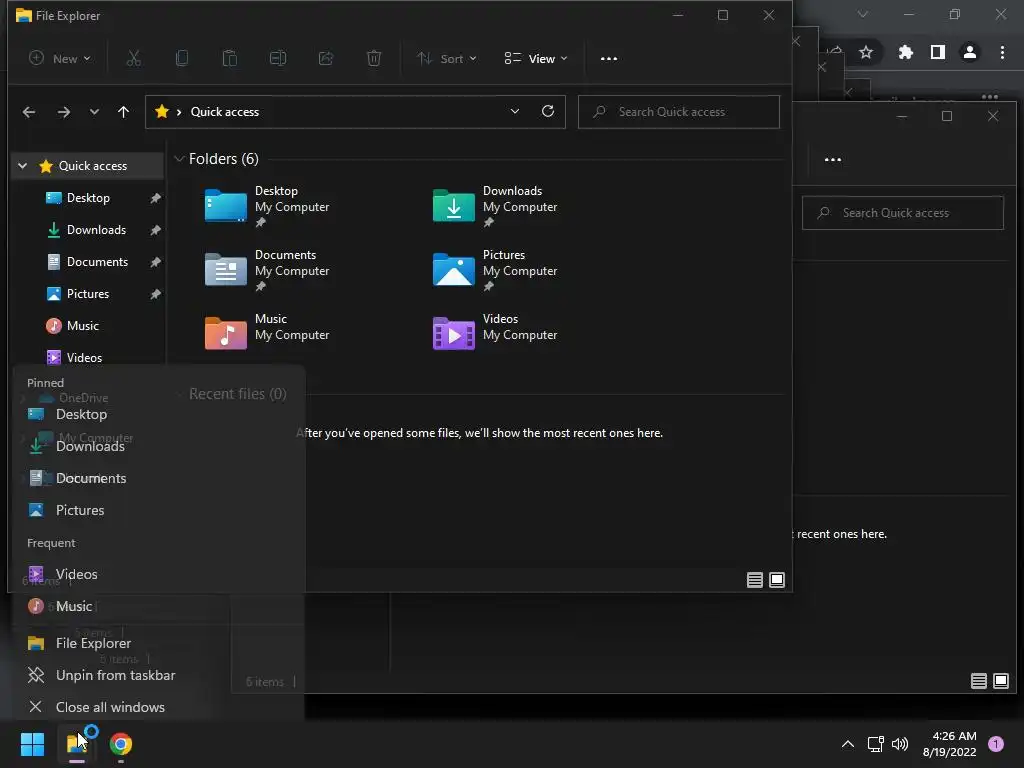Collapse the Folders (6) group
This screenshot has height=768, width=1024.
(179, 159)
